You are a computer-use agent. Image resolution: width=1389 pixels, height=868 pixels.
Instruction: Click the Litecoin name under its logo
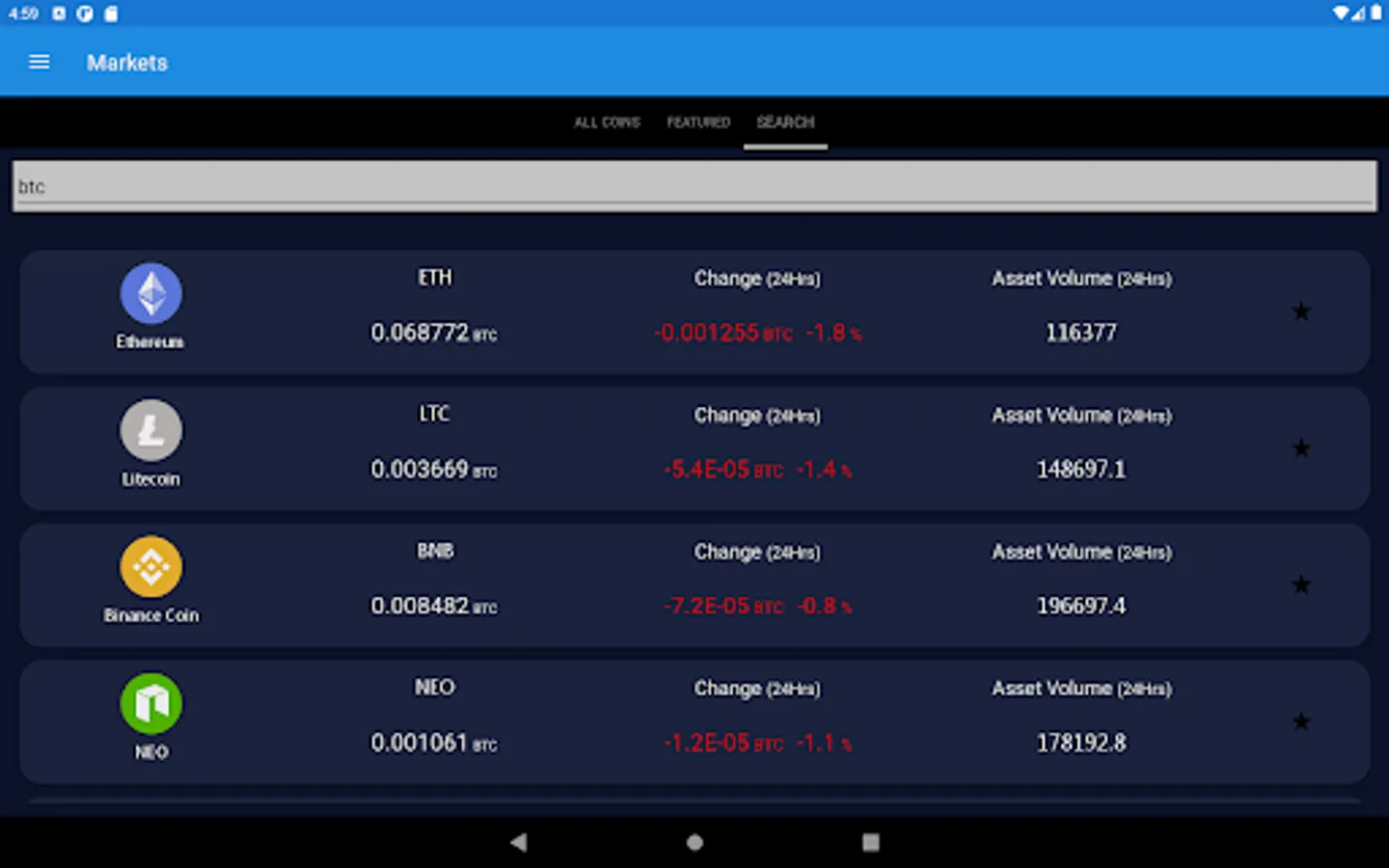(150, 479)
